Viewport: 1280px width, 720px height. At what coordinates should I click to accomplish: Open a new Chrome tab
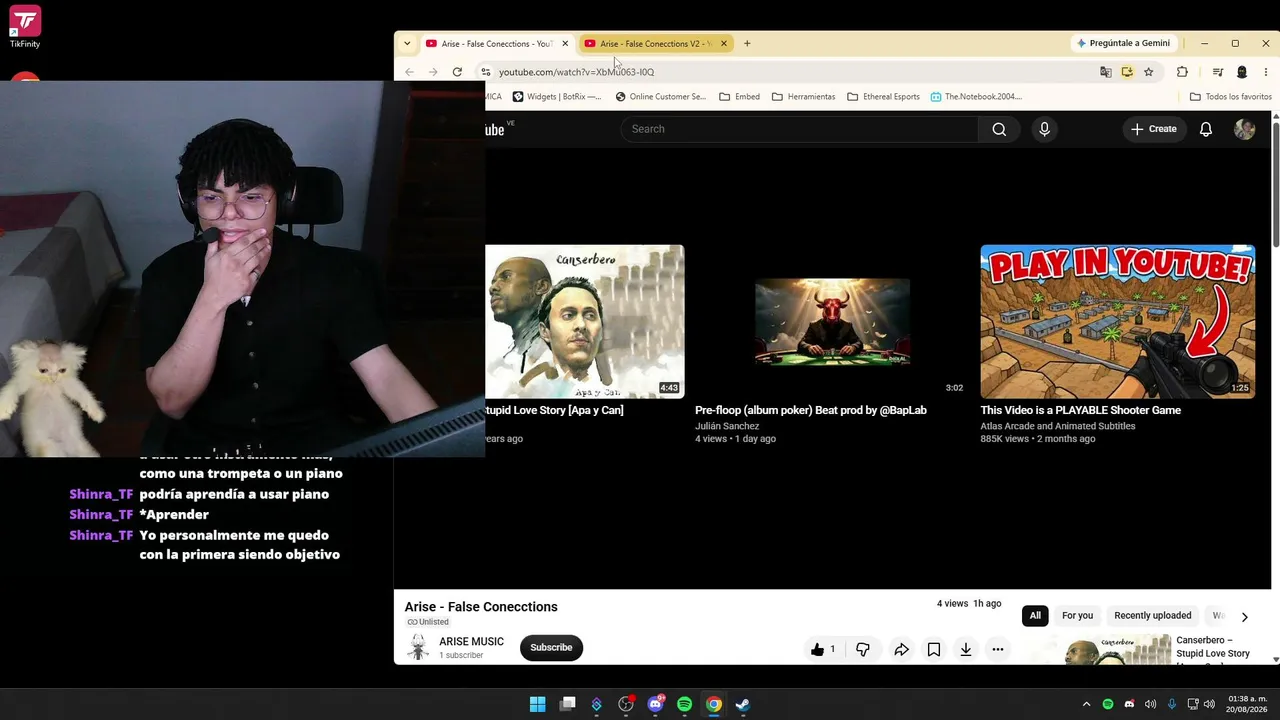pos(747,44)
